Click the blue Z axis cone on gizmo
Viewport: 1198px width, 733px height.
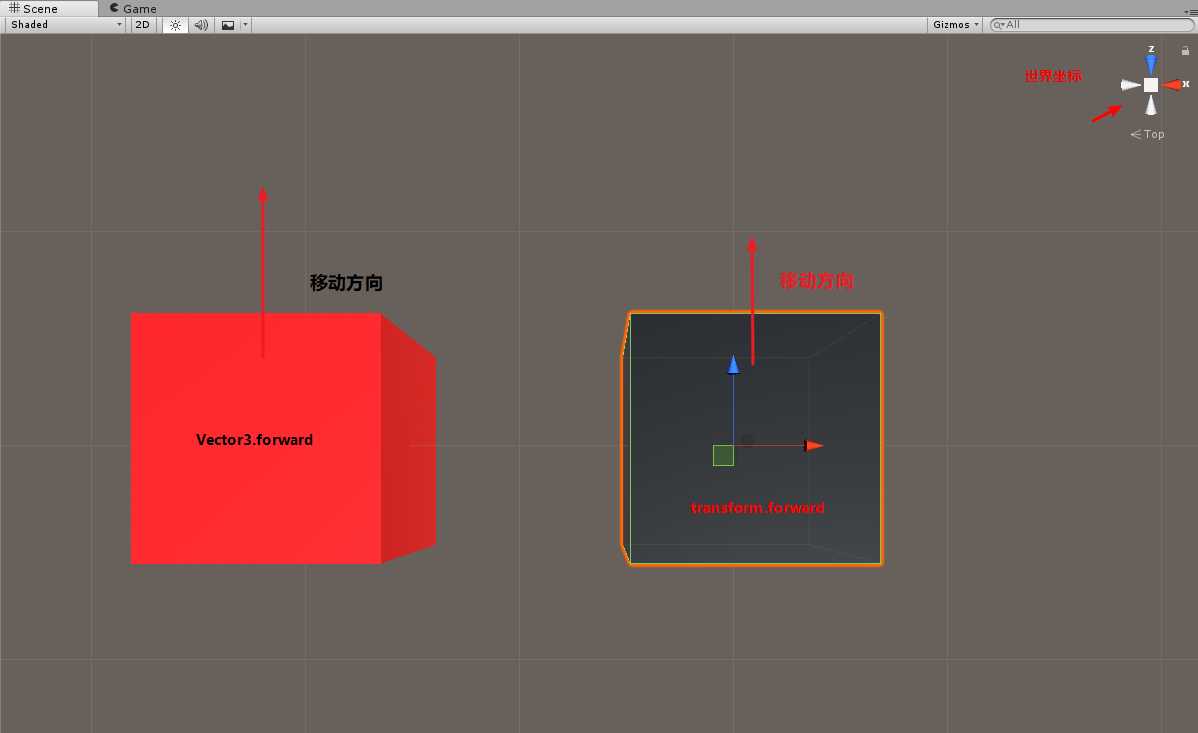pyautogui.click(x=1151, y=63)
